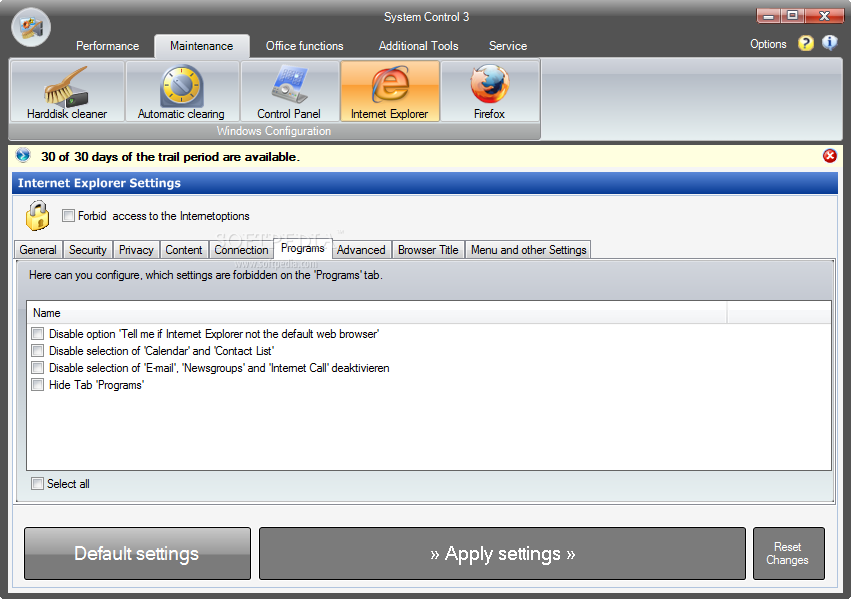Select the Programs settings tab
The width and height of the screenshot is (851, 599).
point(303,248)
